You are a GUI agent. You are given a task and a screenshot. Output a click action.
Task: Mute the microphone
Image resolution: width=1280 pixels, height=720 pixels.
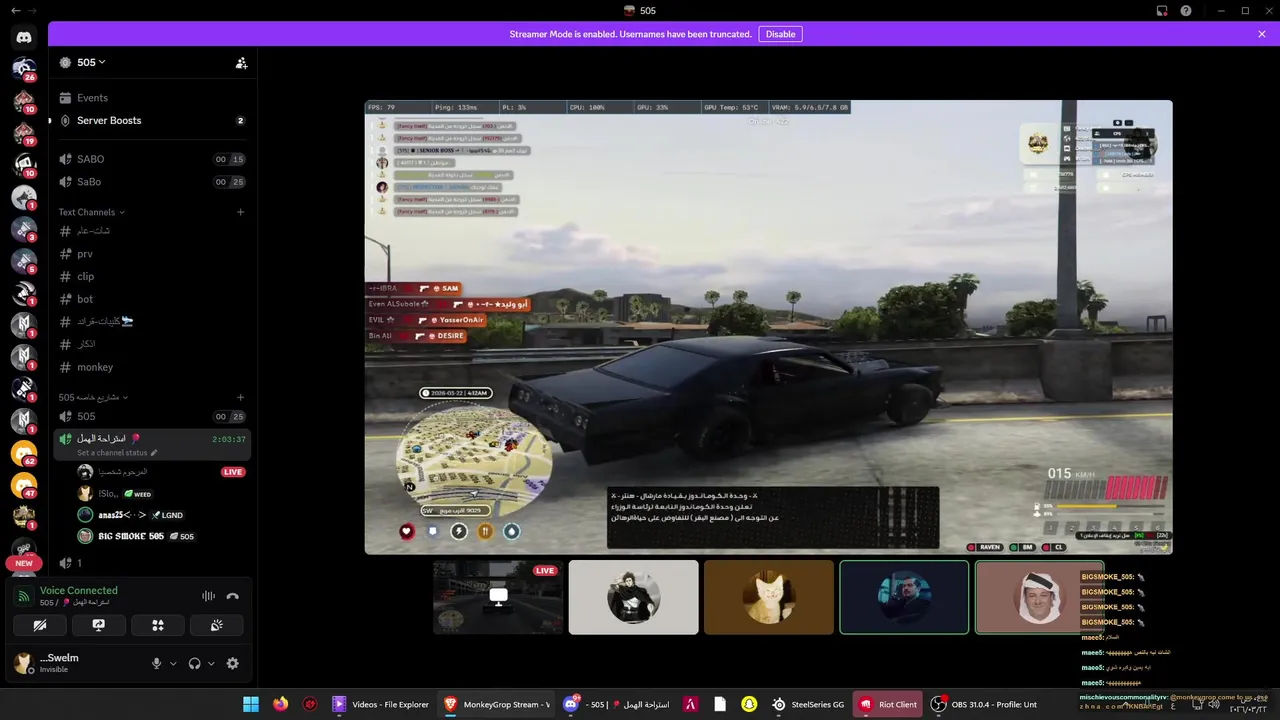156,663
